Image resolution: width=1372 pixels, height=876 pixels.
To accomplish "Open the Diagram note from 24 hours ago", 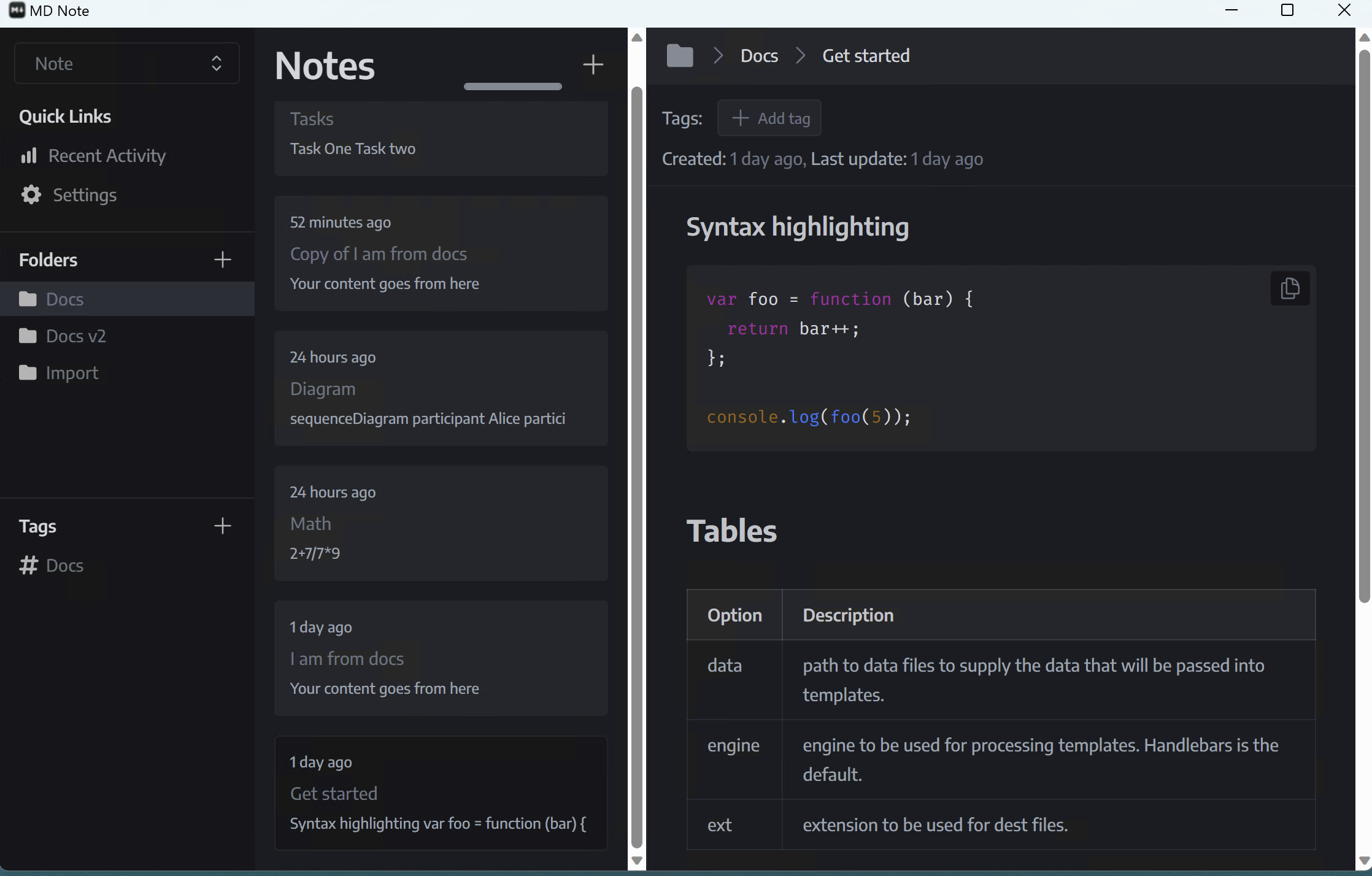I will 441,388.
